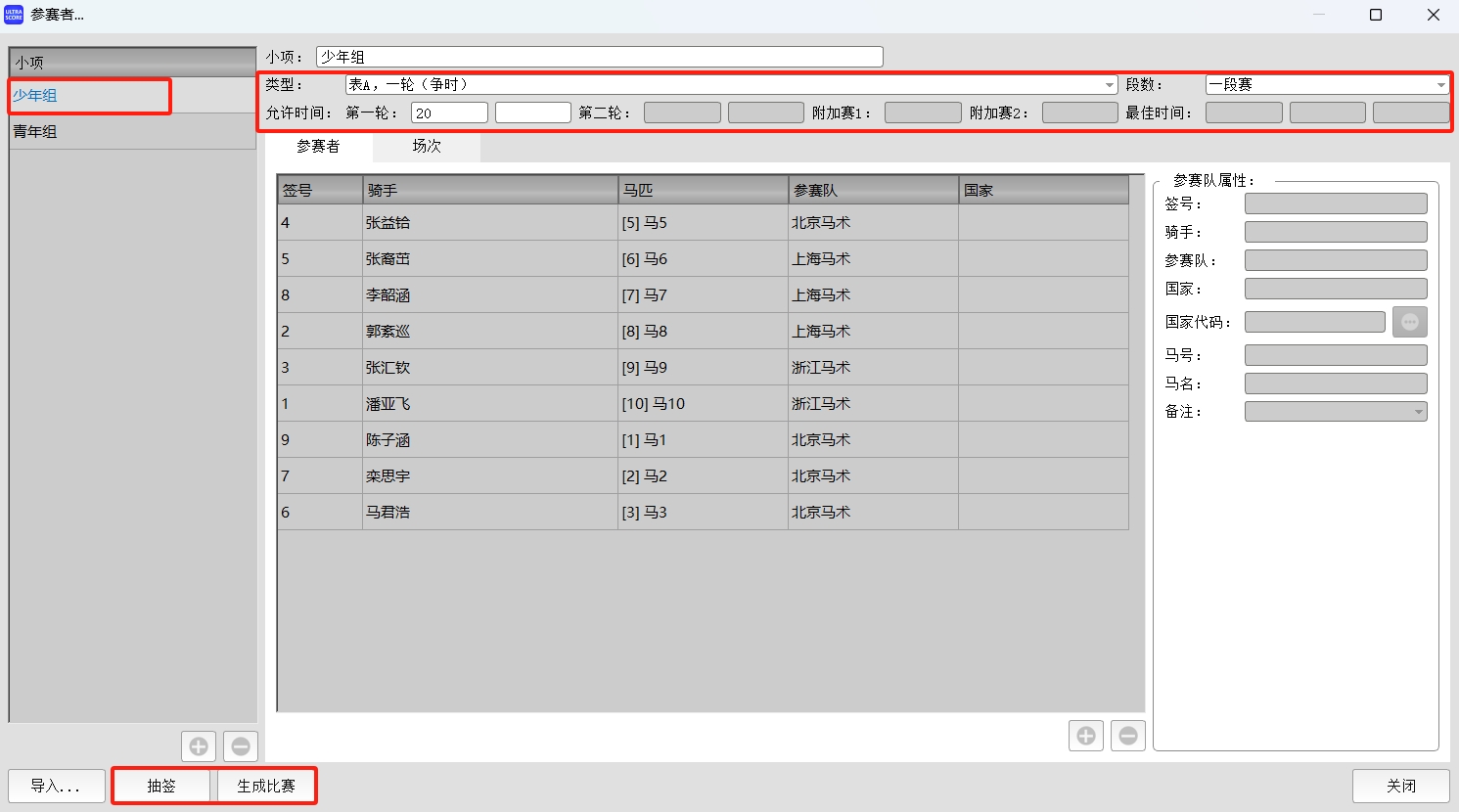This screenshot has width=1459, height=812.
Task: Click the 第一轮 time field containing 20
Action: 449,112
